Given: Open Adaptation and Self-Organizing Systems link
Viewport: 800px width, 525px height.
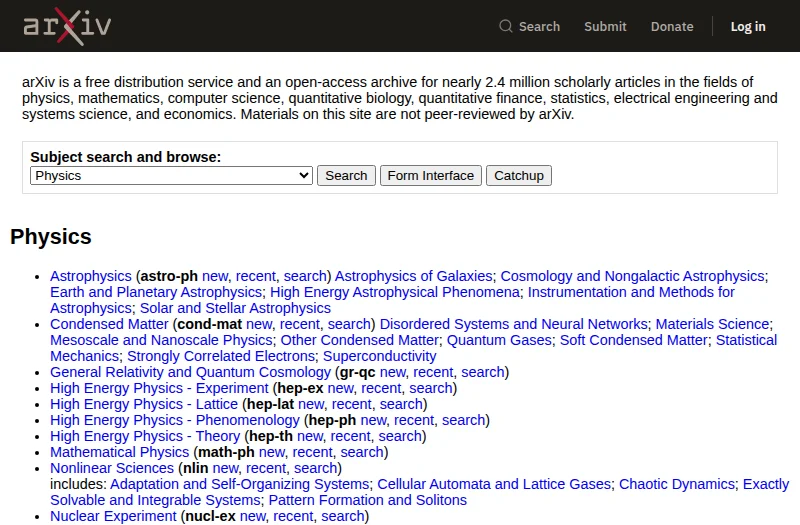Looking at the screenshot, I should tap(239, 484).
